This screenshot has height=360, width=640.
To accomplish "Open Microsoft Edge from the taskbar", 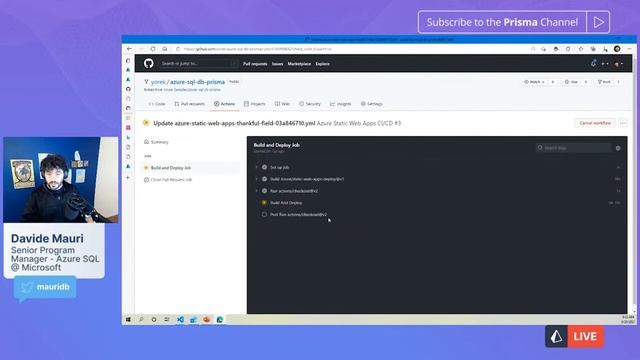I will [x=220, y=319].
